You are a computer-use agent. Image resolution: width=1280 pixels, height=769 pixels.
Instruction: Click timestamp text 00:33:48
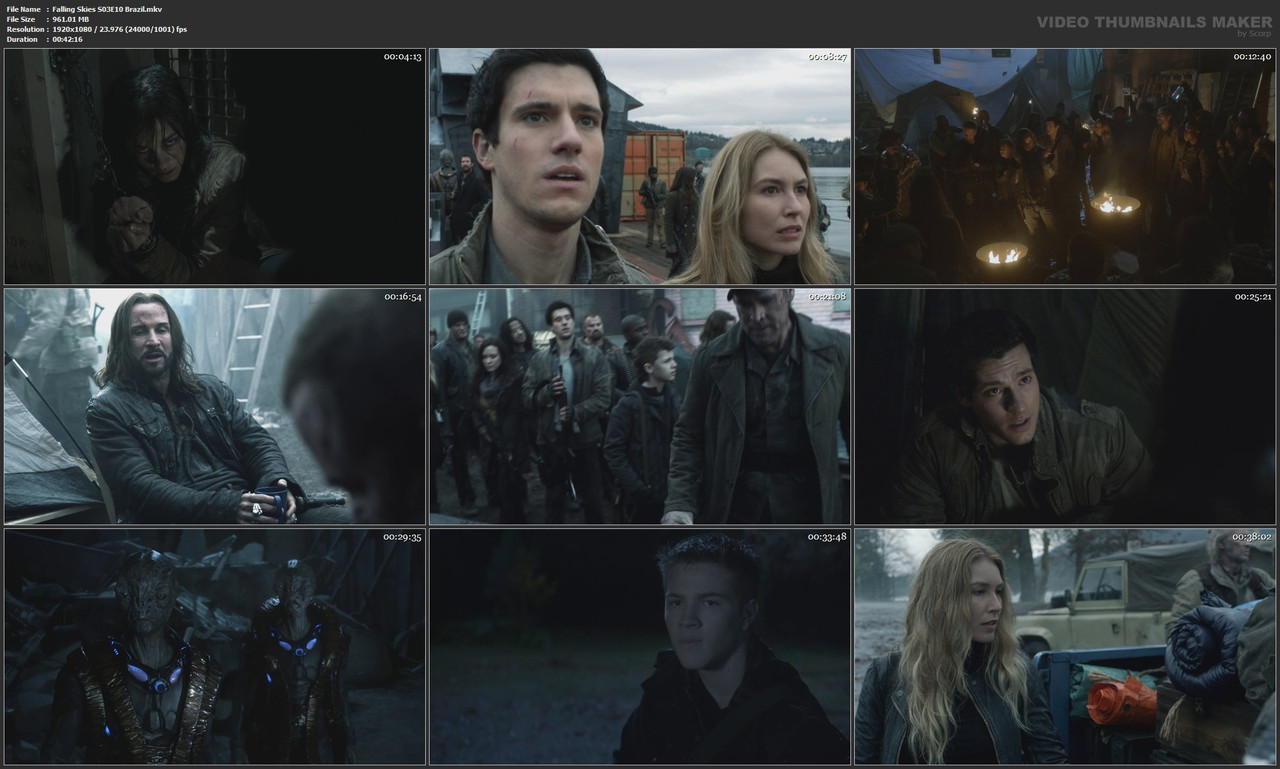click(828, 537)
